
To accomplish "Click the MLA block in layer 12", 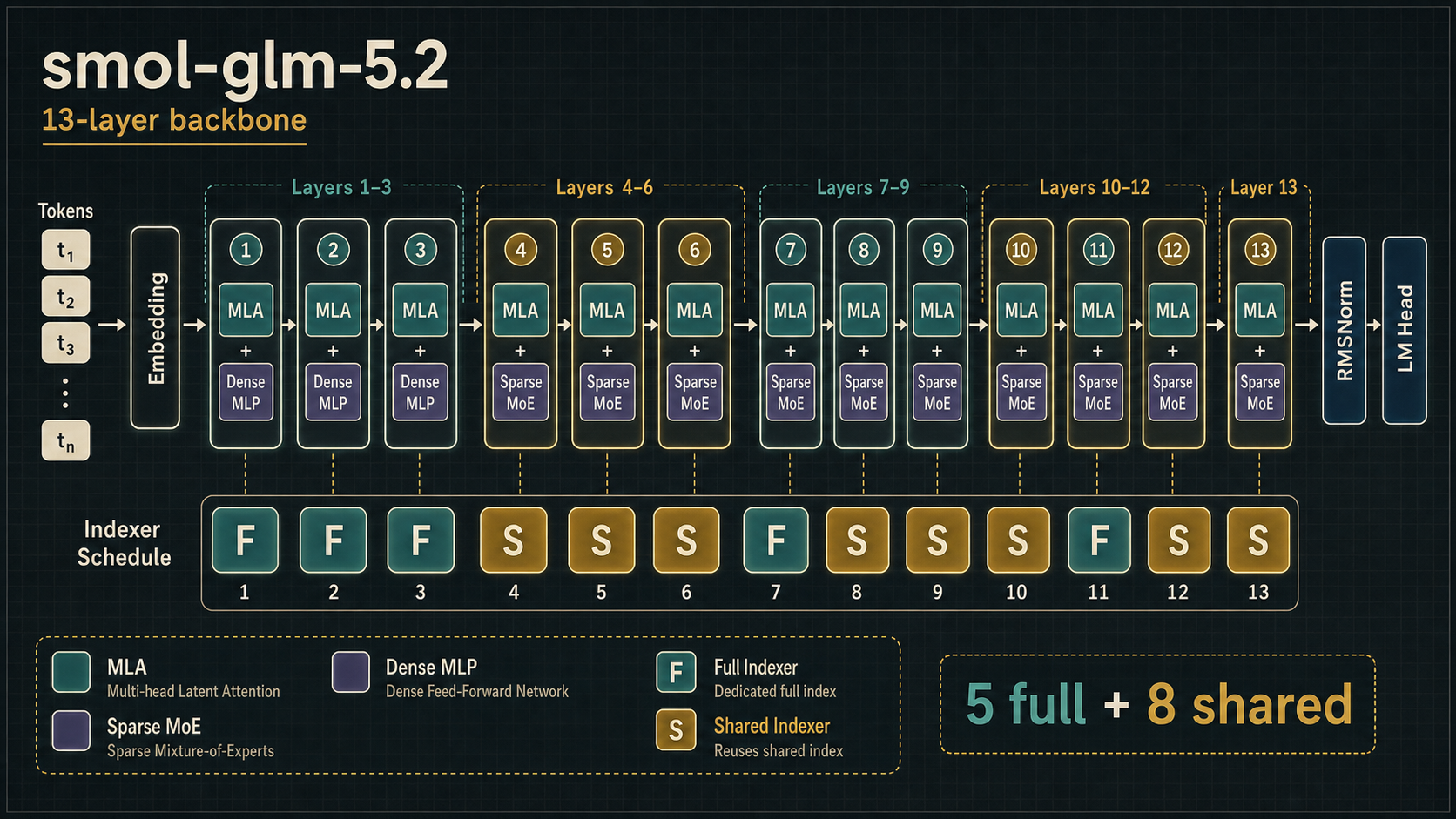I will tap(1173, 310).
